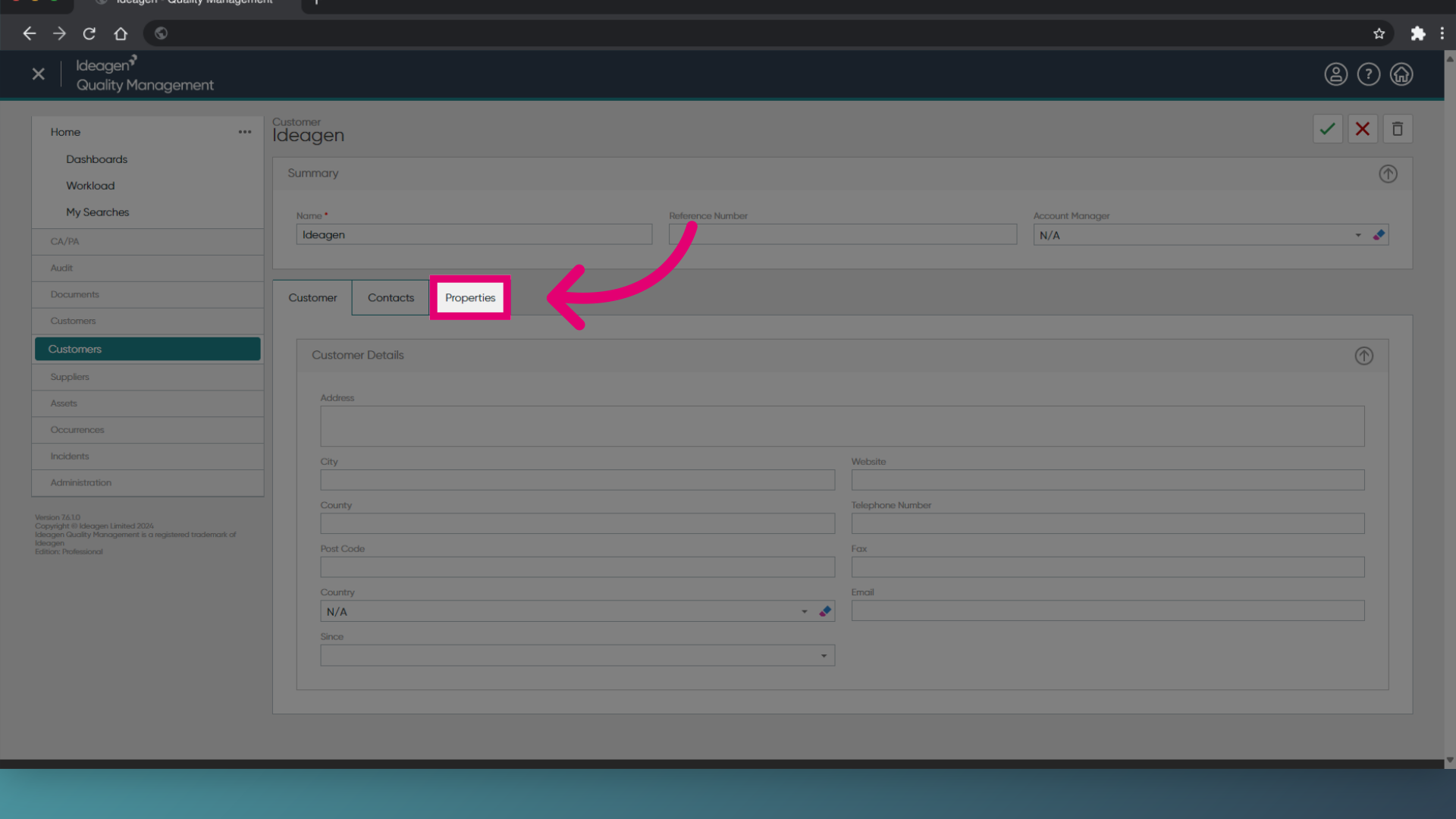
Task: Expand the Documents sidebar section
Action: point(148,294)
